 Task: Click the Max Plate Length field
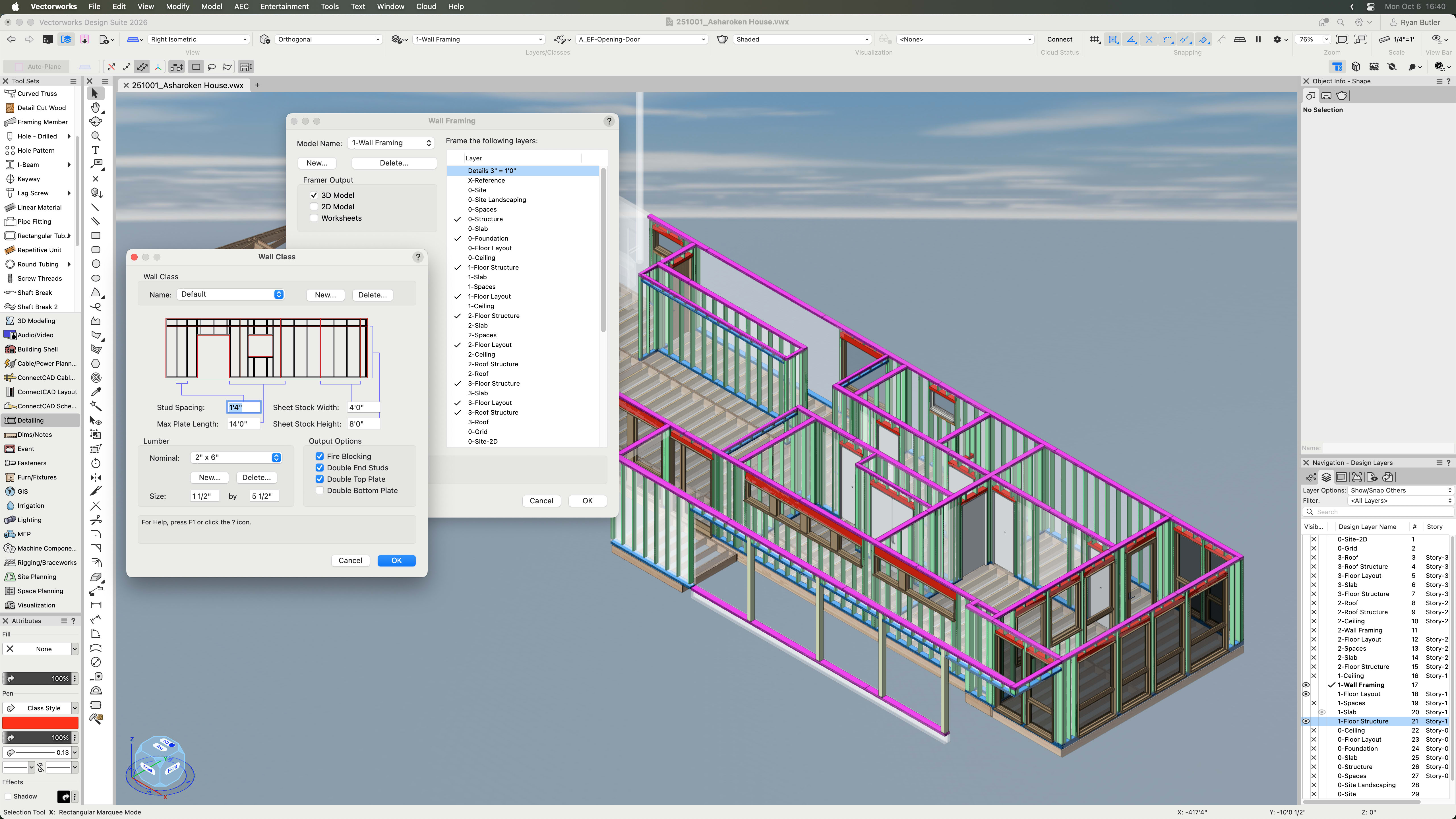click(244, 424)
